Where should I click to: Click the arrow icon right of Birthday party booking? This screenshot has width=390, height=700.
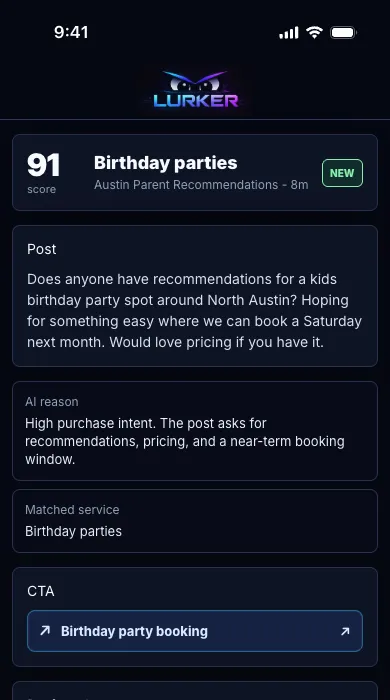345,631
